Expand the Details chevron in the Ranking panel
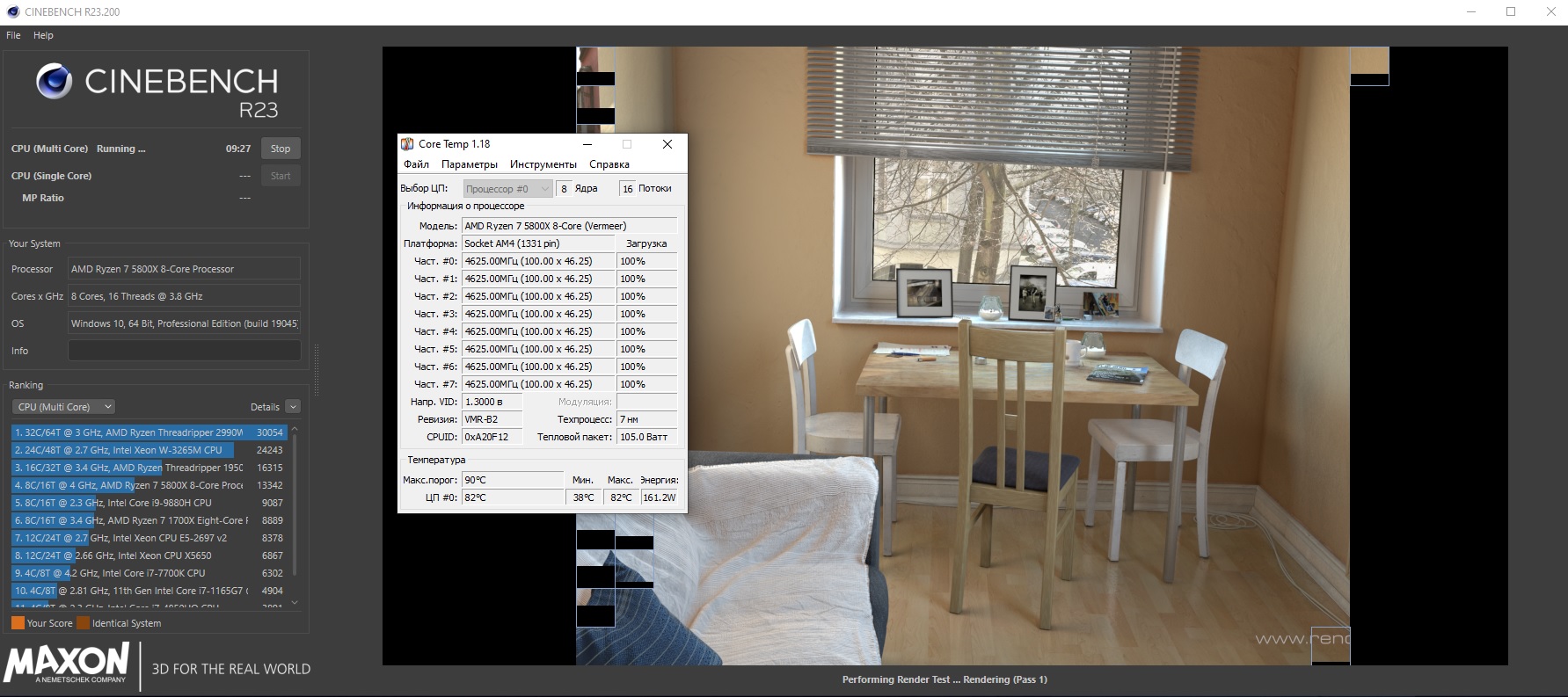The width and height of the screenshot is (1568, 697). point(293,407)
